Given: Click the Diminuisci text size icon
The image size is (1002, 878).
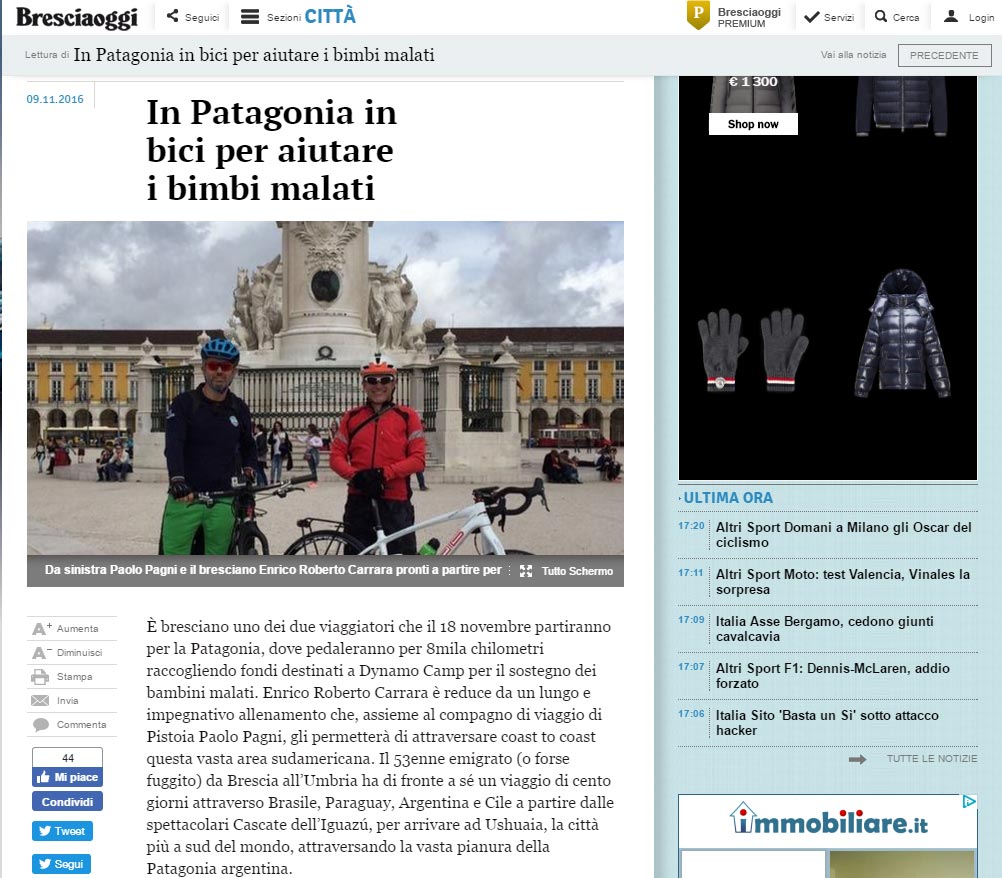Looking at the screenshot, I should [42, 652].
